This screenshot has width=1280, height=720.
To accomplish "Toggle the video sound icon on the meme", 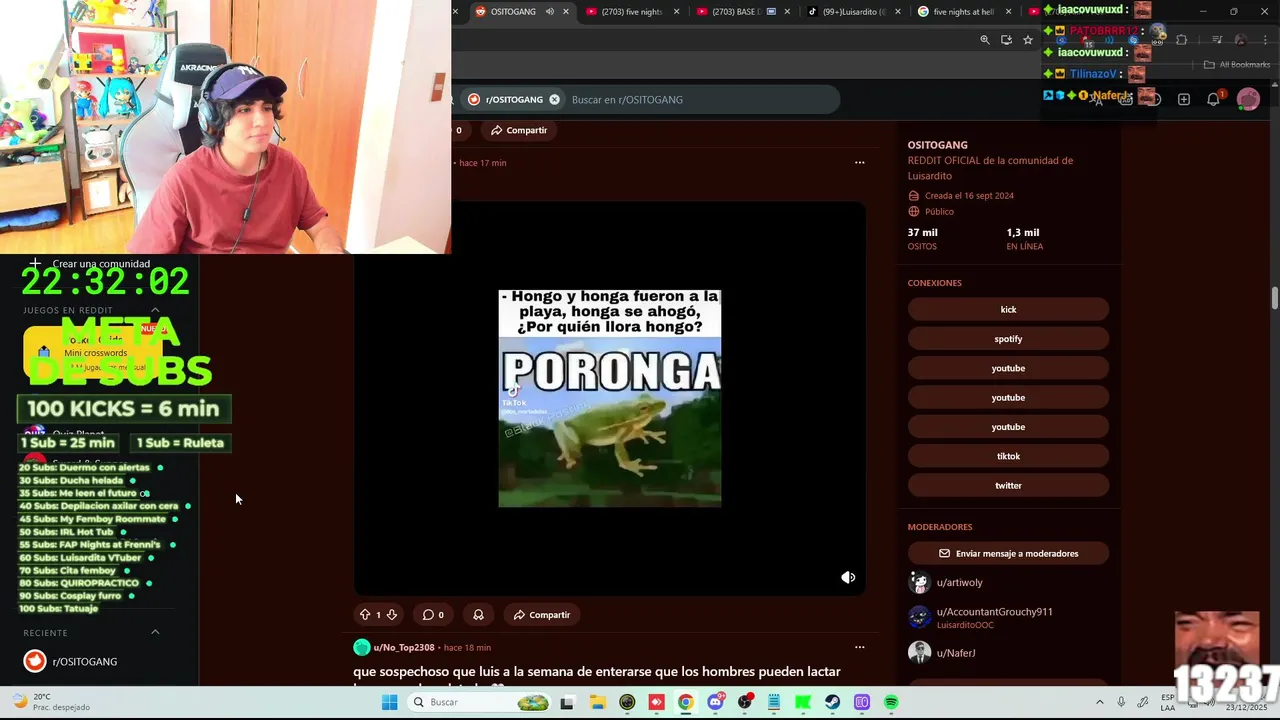I will [848, 577].
